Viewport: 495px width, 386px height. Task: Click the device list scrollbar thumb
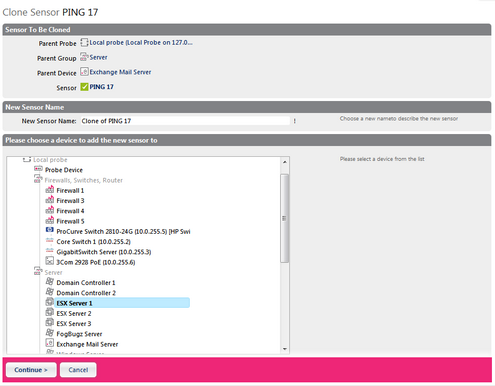click(284, 218)
